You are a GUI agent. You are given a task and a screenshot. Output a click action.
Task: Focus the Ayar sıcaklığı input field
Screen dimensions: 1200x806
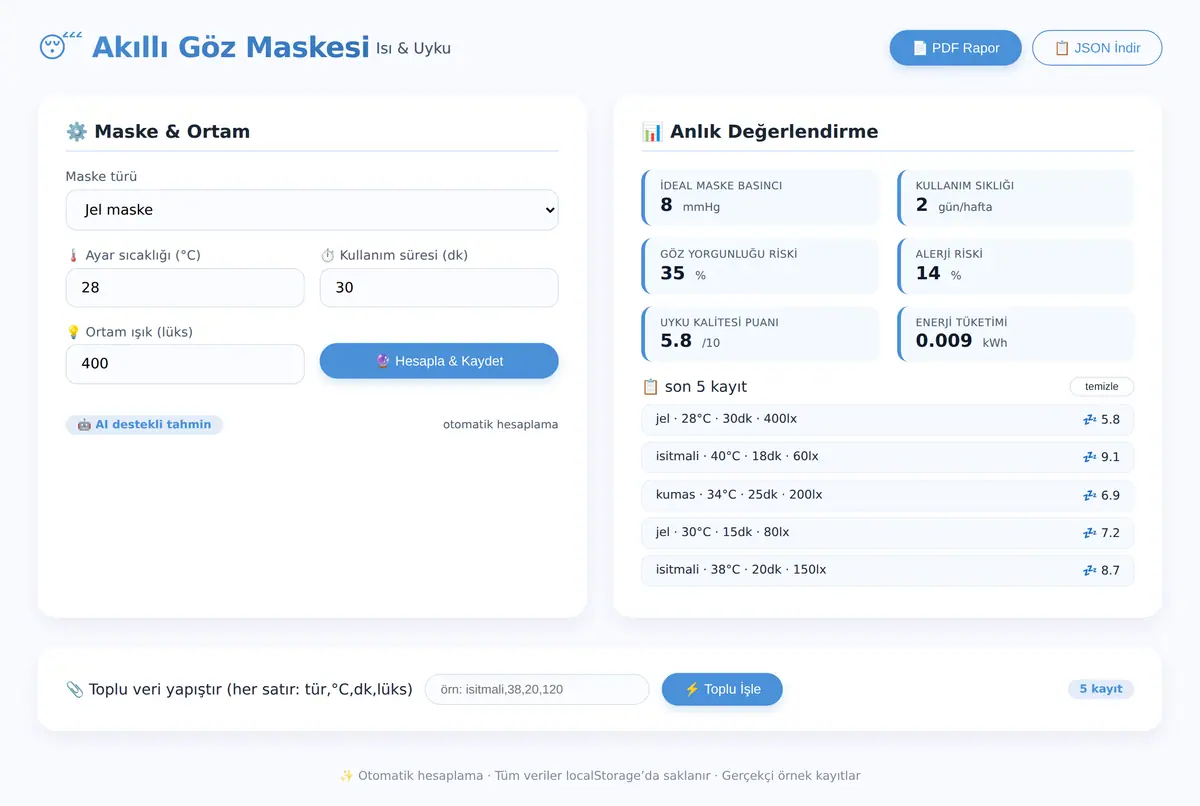tap(185, 287)
